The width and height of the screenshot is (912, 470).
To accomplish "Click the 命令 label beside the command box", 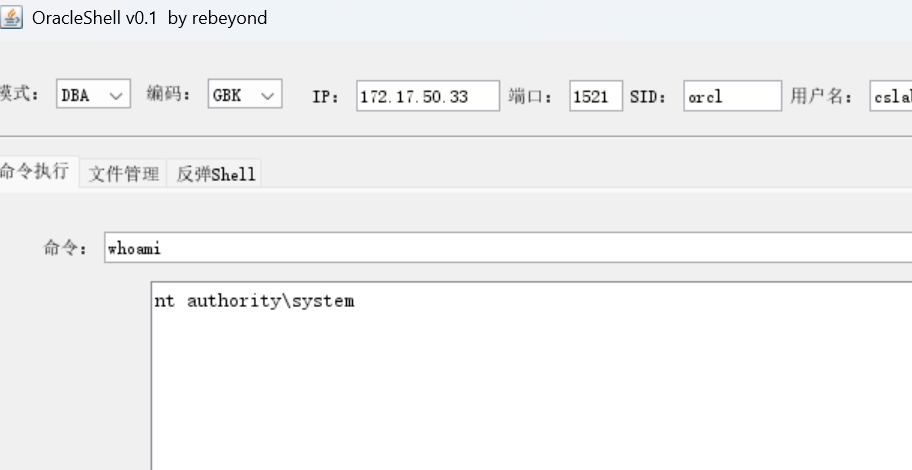I will coord(65,248).
